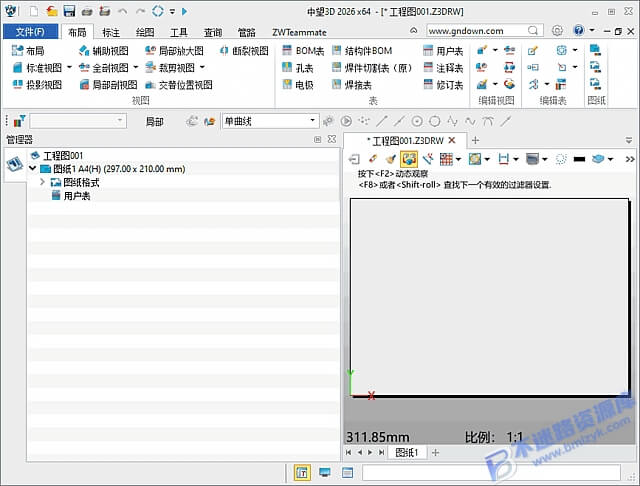This screenshot has height=486, width=640.
Task: Insert an 电极 electrode table
Action: 298,85
